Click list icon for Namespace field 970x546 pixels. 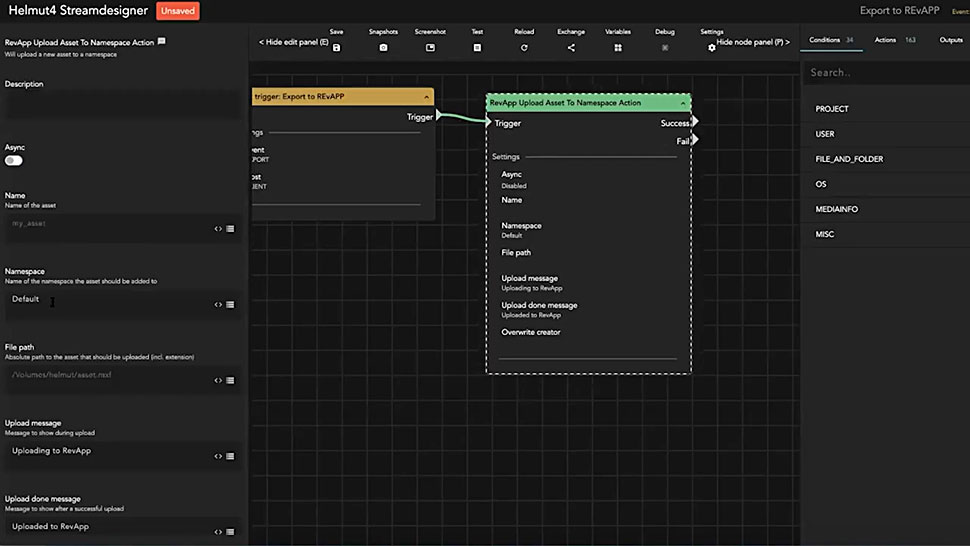tap(230, 304)
